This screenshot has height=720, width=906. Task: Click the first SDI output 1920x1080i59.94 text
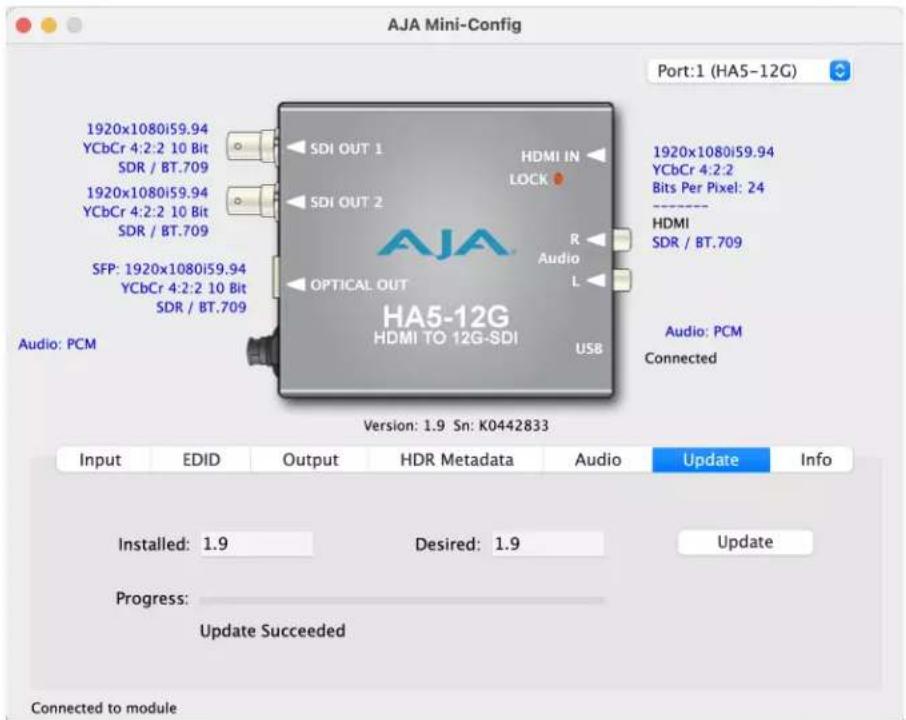(x=147, y=129)
